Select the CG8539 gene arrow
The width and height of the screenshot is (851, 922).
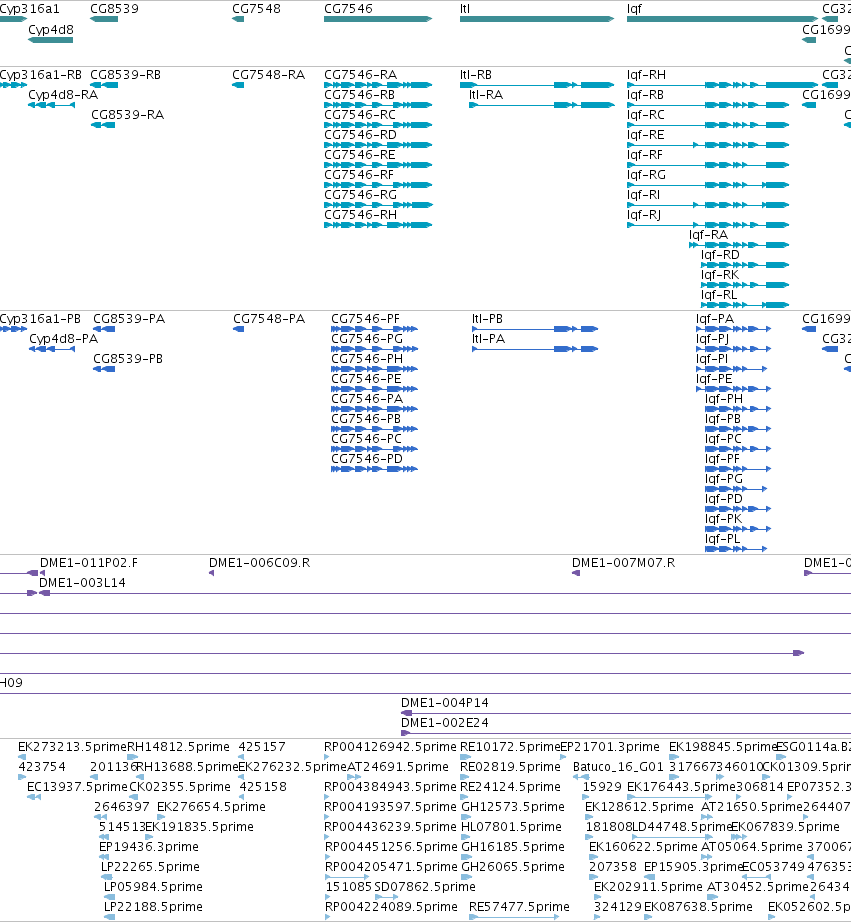click(x=104, y=19)
